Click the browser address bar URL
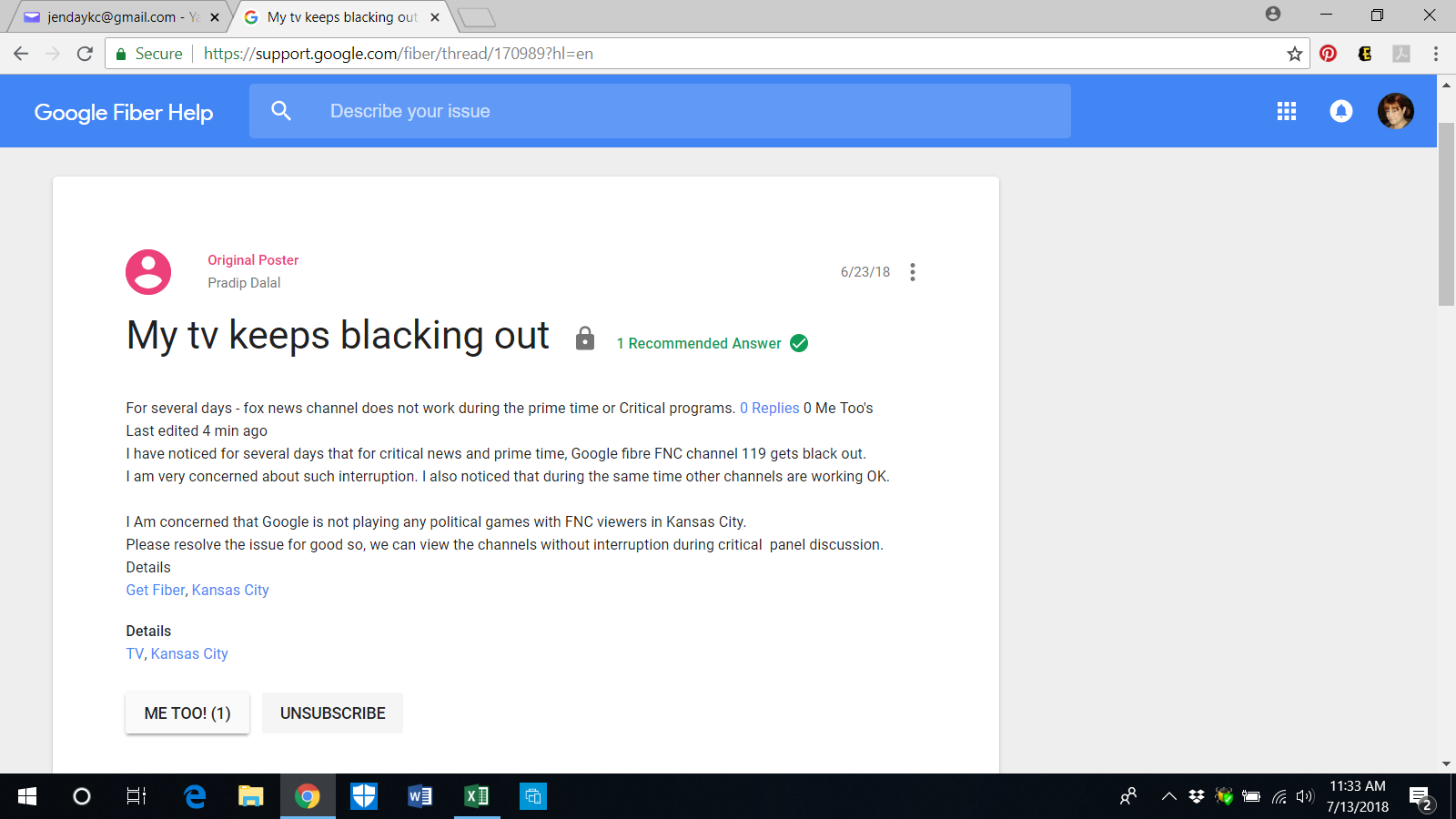Image resolution: width=1456 pixels, height=819 pixels. [x=399, y=54]
